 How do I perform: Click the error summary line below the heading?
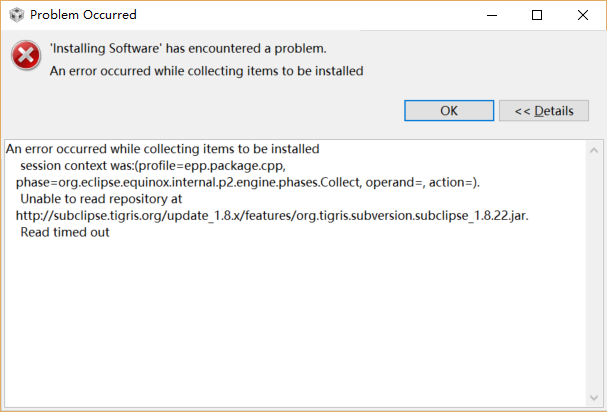[x=206, y=70]
